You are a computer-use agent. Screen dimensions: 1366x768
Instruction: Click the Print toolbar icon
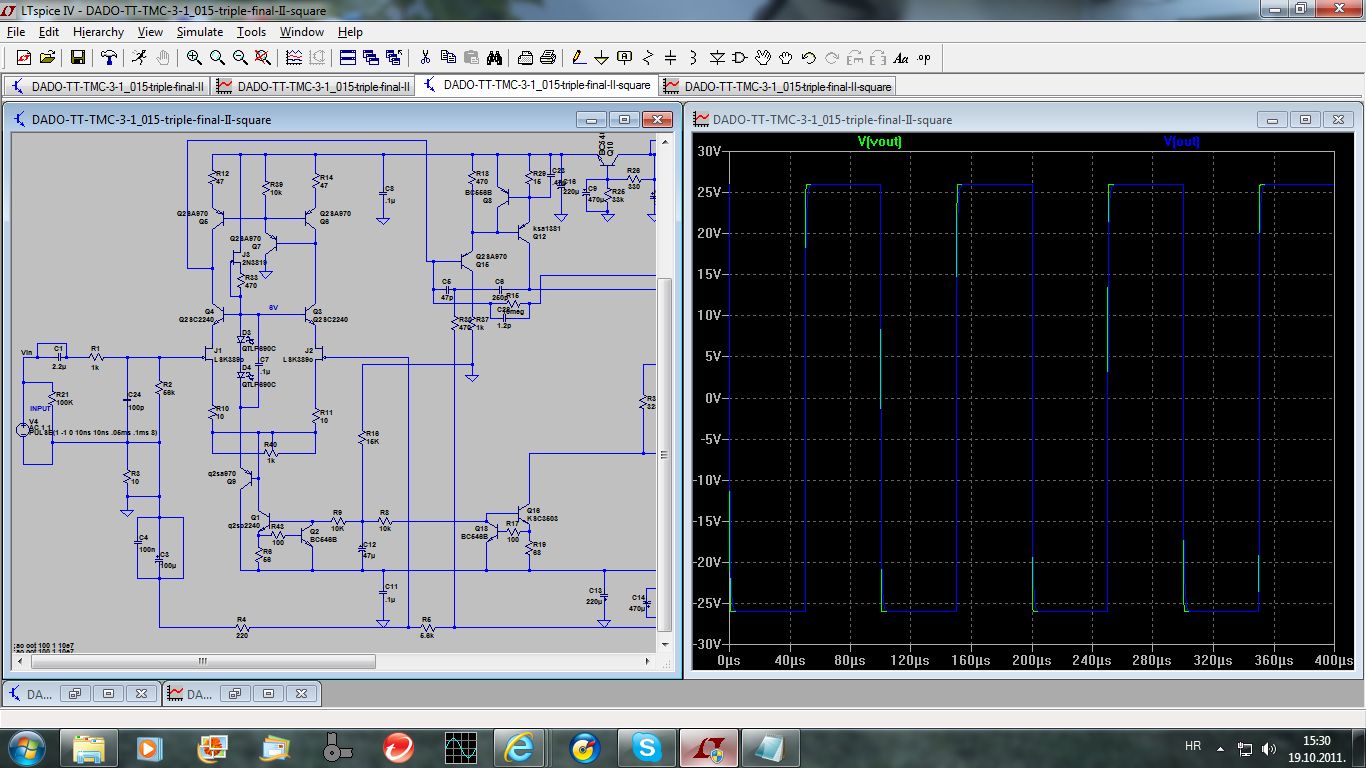tap(548, 57)
